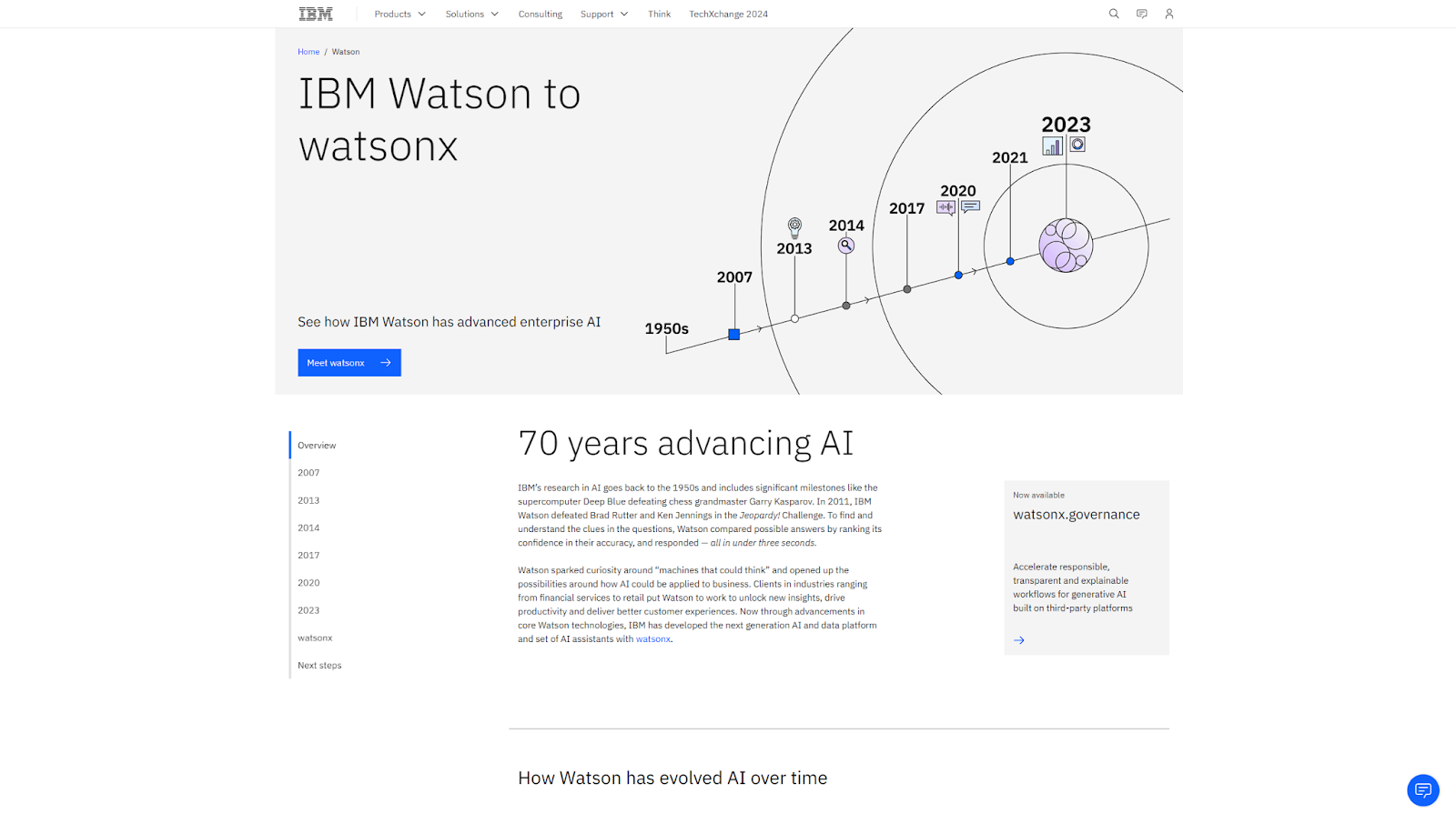Click the Now available label
The image size is (1456, 824).
click(1038, 496)
